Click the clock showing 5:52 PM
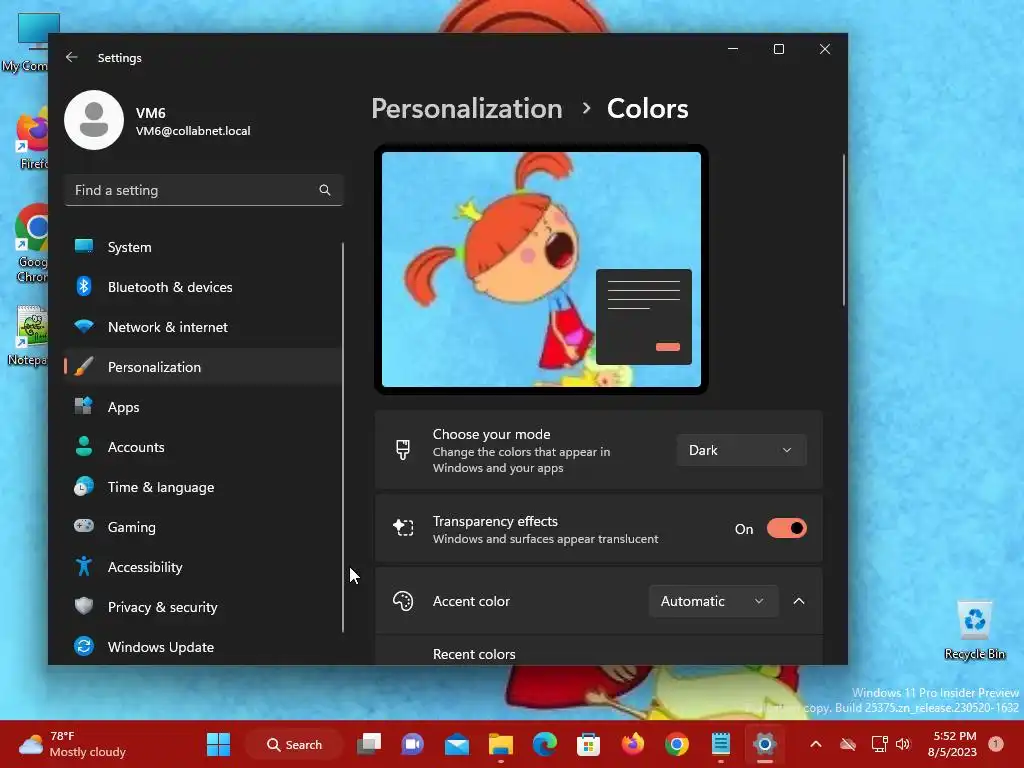 point(952,744)
